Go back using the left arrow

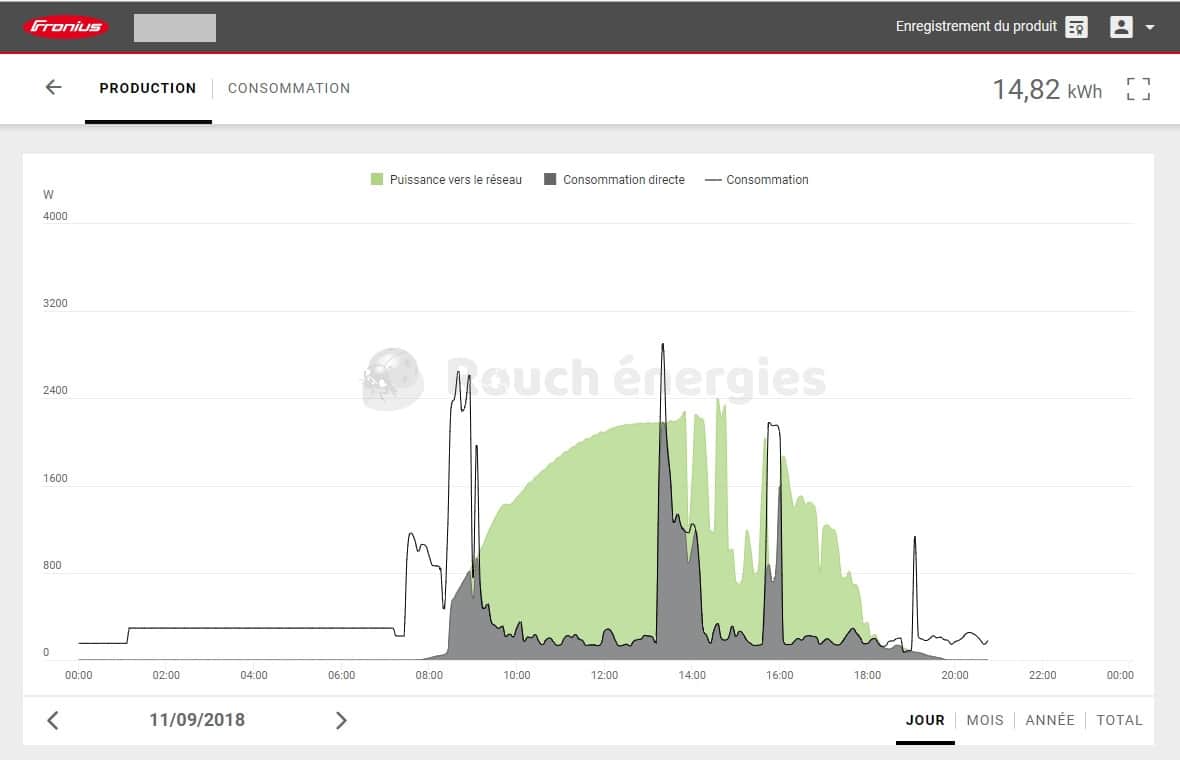click(53, 88)
